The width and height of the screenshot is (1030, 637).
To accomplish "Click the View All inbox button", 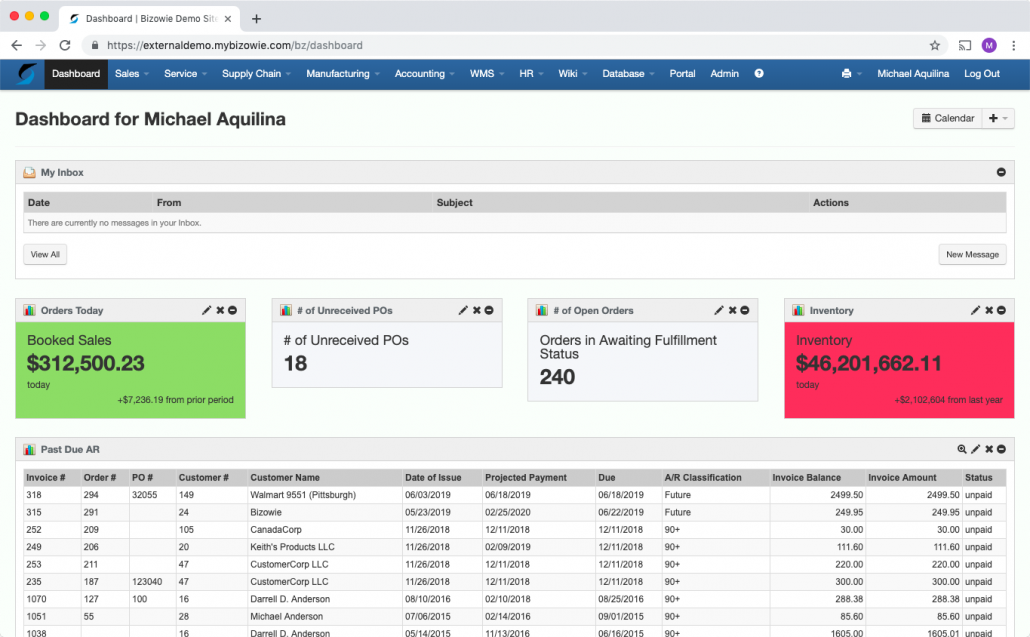I will tap(45, 255).
